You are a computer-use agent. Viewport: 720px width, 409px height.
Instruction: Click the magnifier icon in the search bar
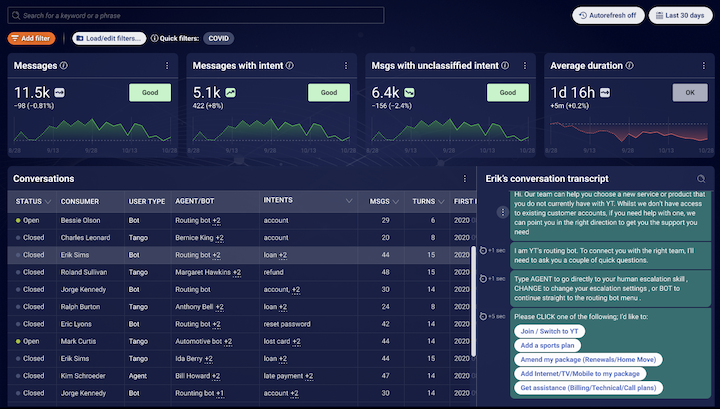click(x=16, y=16)
